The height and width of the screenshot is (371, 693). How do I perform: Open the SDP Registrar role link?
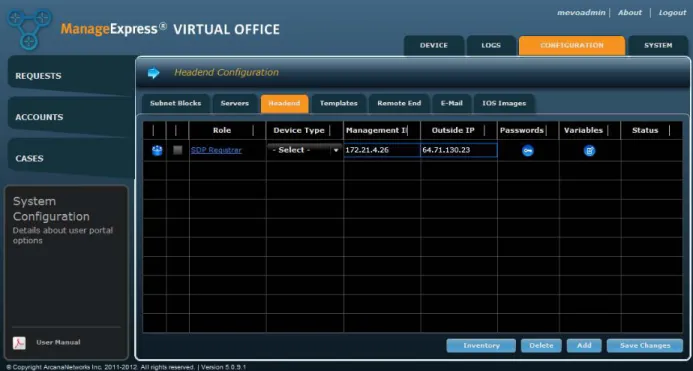point(216,150)
